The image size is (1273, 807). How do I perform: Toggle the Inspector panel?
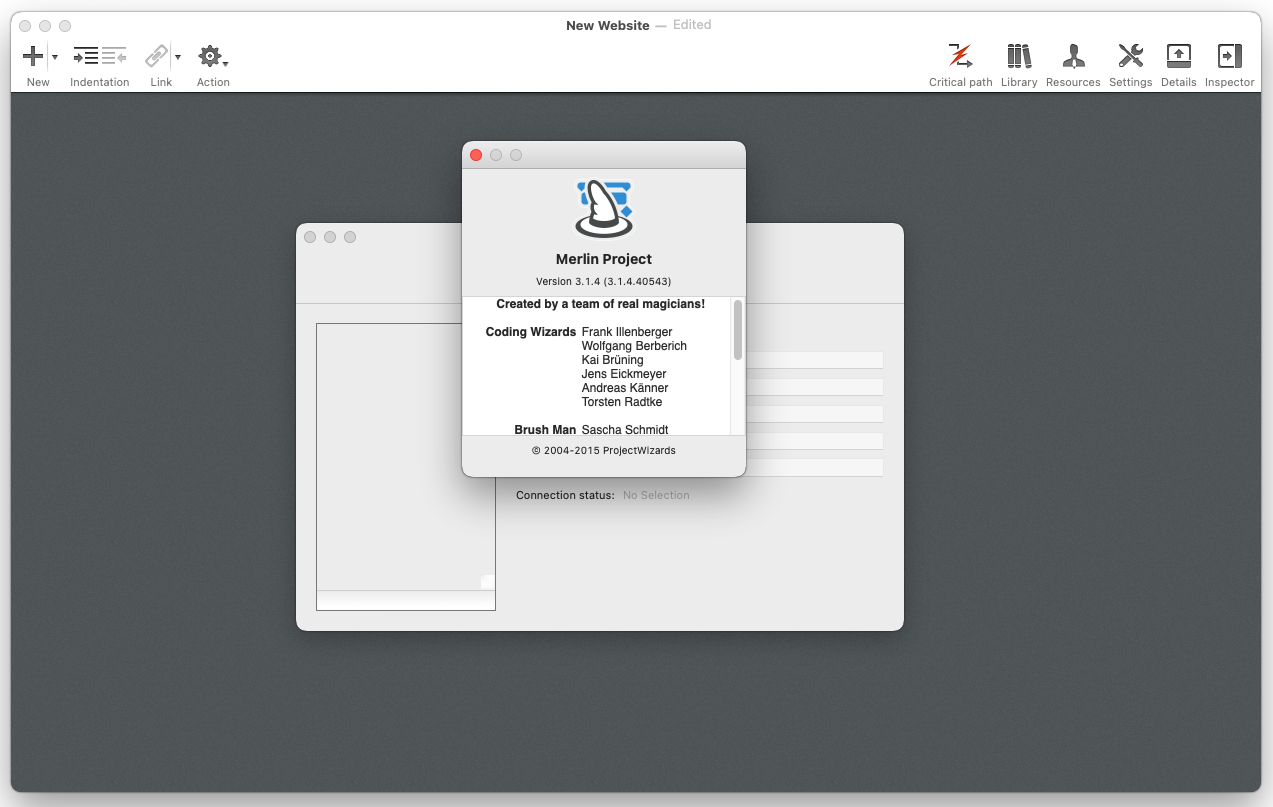[1229, 57]
